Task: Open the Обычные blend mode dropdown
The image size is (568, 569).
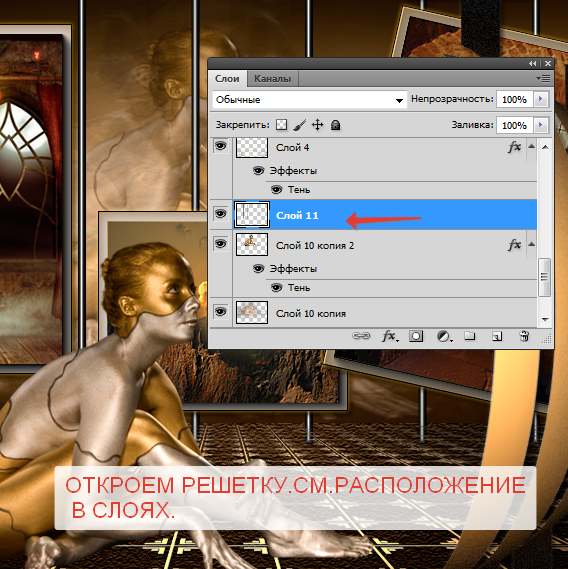Action: 310,99
